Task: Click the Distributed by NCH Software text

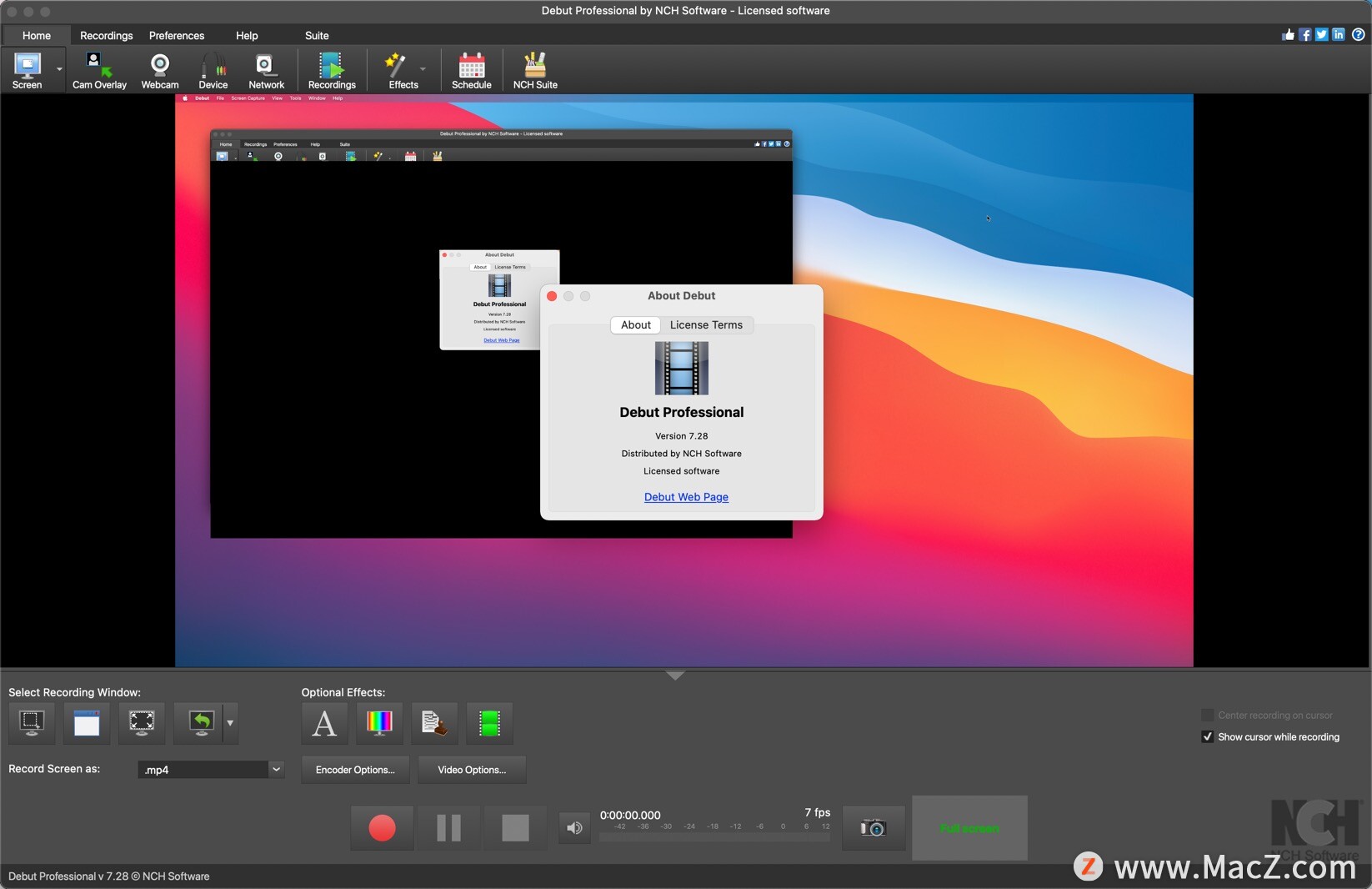Action: (682, 454)
